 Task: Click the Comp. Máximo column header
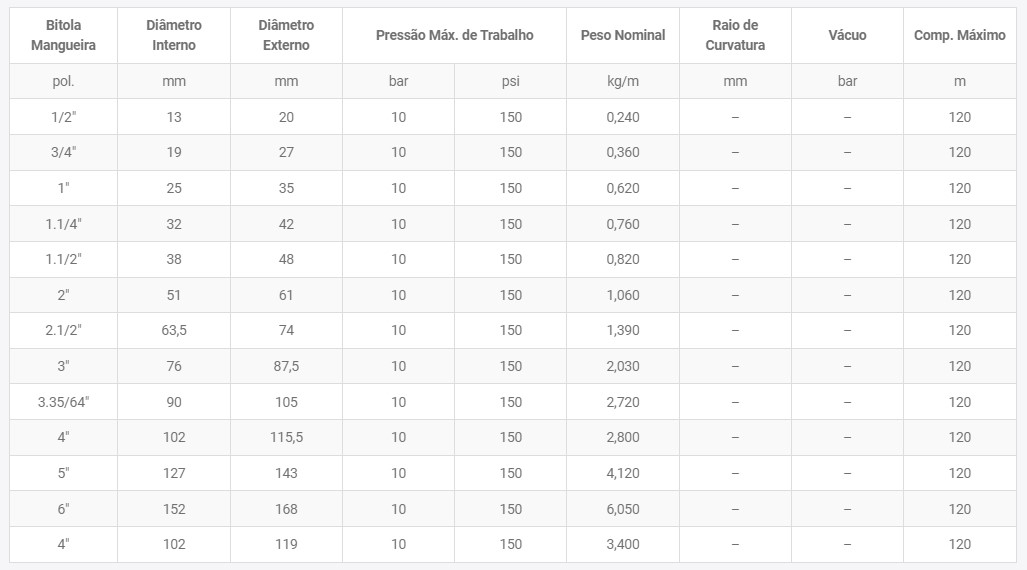tap(959, 35)
